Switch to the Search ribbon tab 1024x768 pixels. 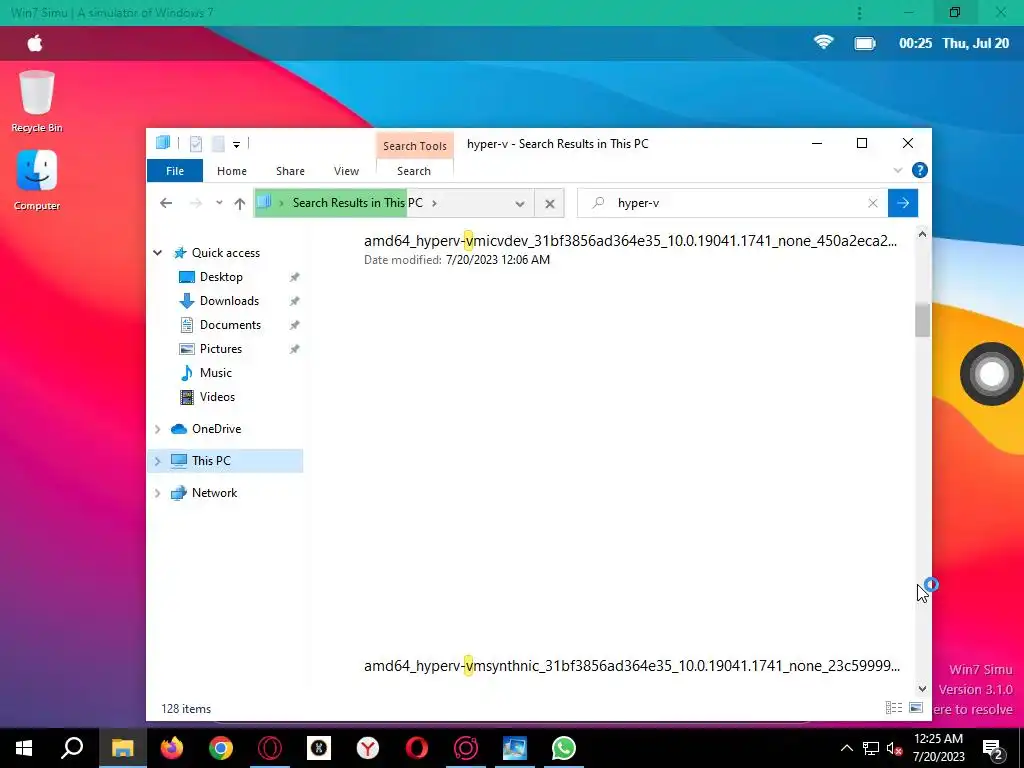pyautogui.click(x=414, y=171)
